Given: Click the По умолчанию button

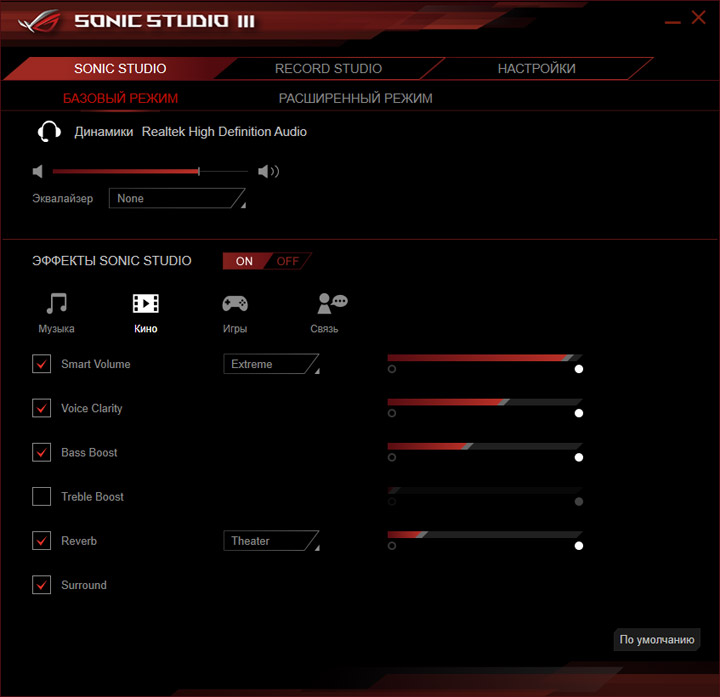Looking at the screenshot, I should 657,639.
